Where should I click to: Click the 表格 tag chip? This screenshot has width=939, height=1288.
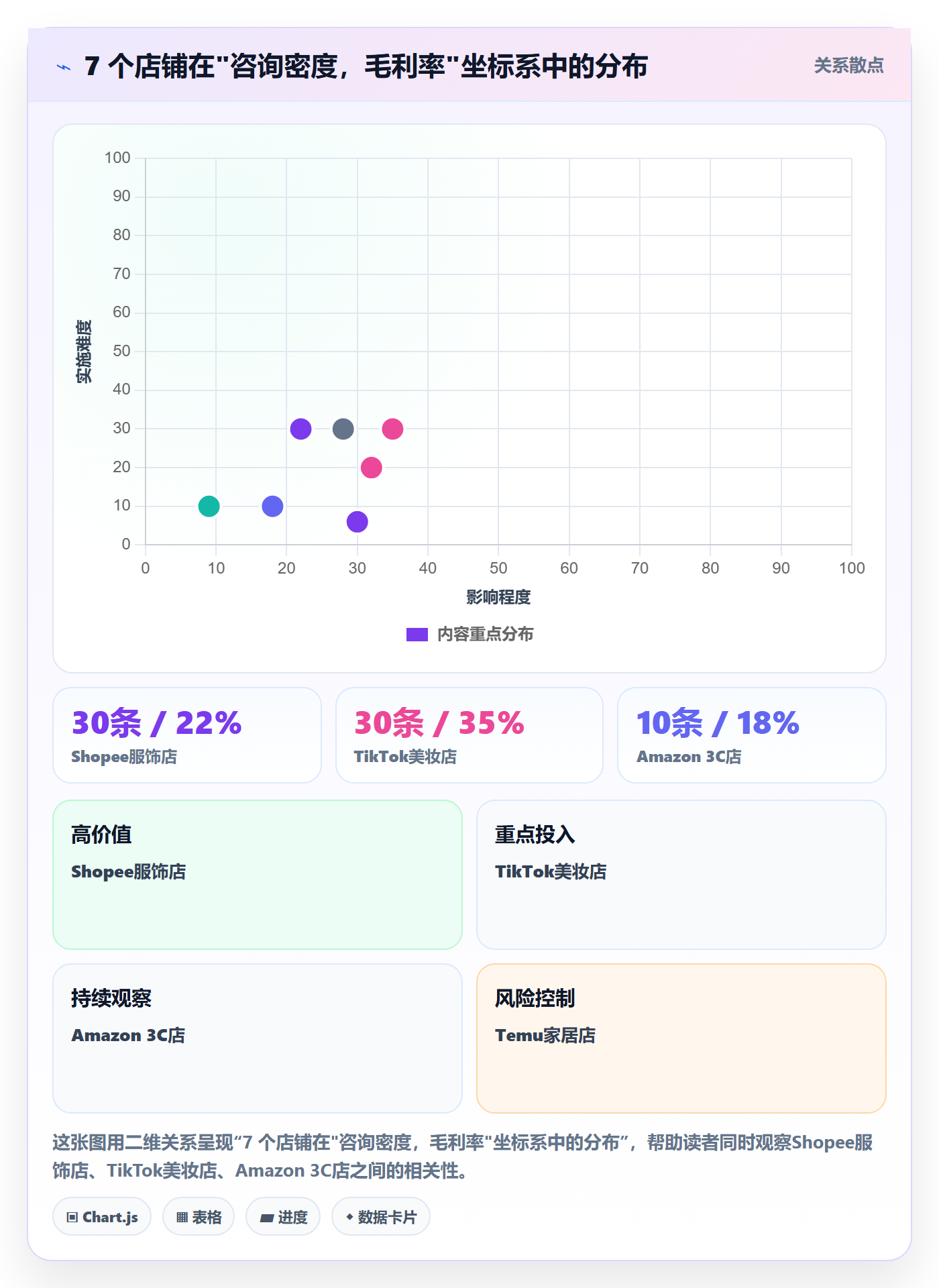click(199, 1217)
